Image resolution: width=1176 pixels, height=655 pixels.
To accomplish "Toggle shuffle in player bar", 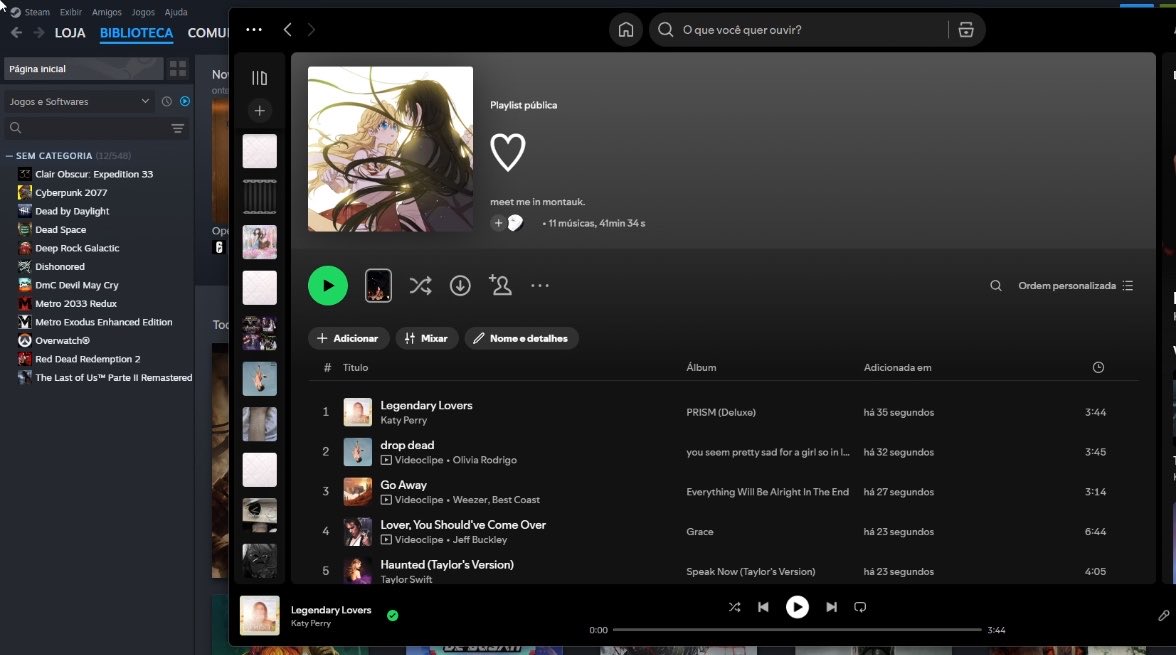I will coord(734,607).
